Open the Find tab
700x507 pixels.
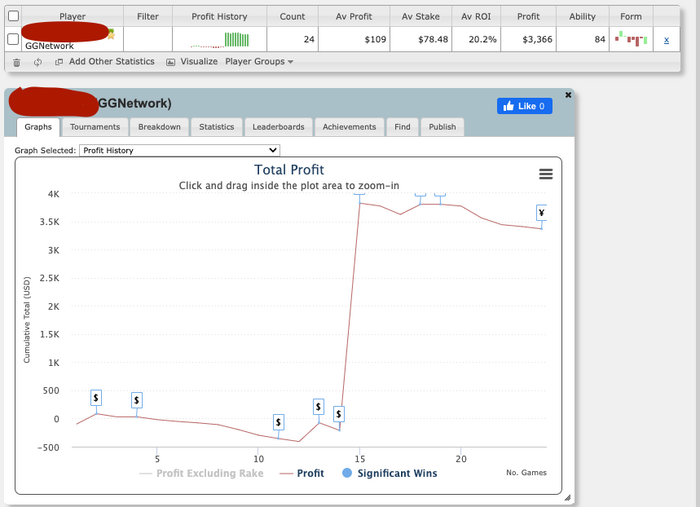coord(402,127)
